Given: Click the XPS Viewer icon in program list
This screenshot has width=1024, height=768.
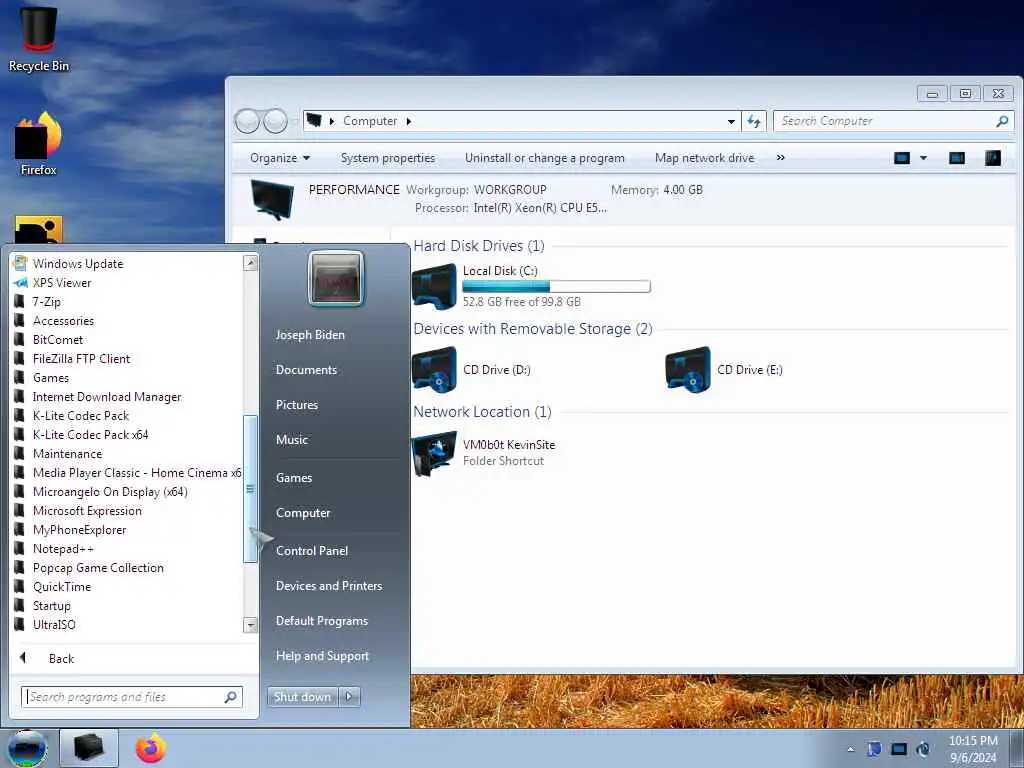Looking at the screenshot, I should (x=20, y=283).
